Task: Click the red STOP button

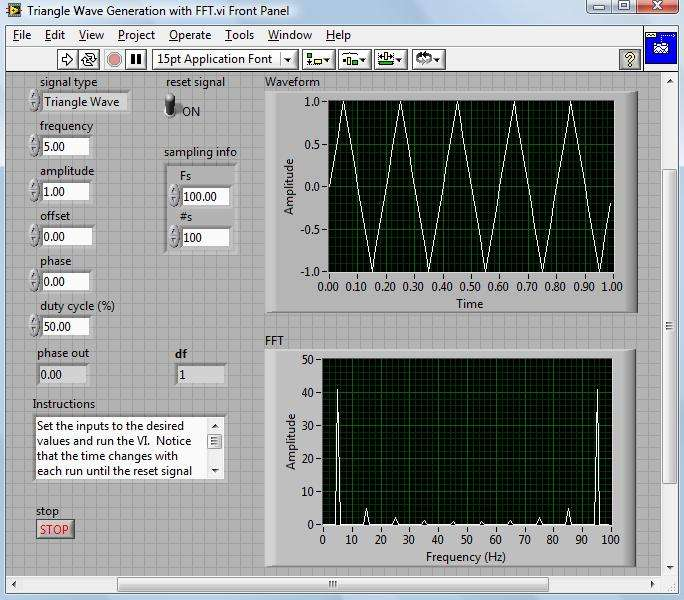Action: tap(55, 529)
